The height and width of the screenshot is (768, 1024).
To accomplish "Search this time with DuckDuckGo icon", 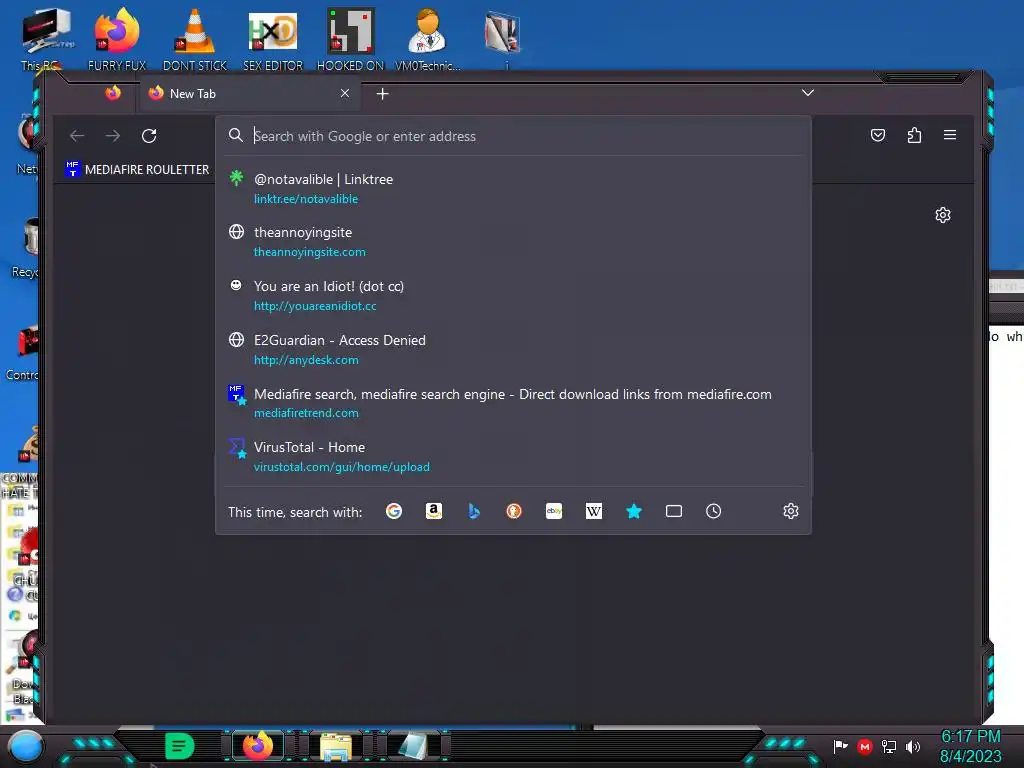I will point(514,511).
